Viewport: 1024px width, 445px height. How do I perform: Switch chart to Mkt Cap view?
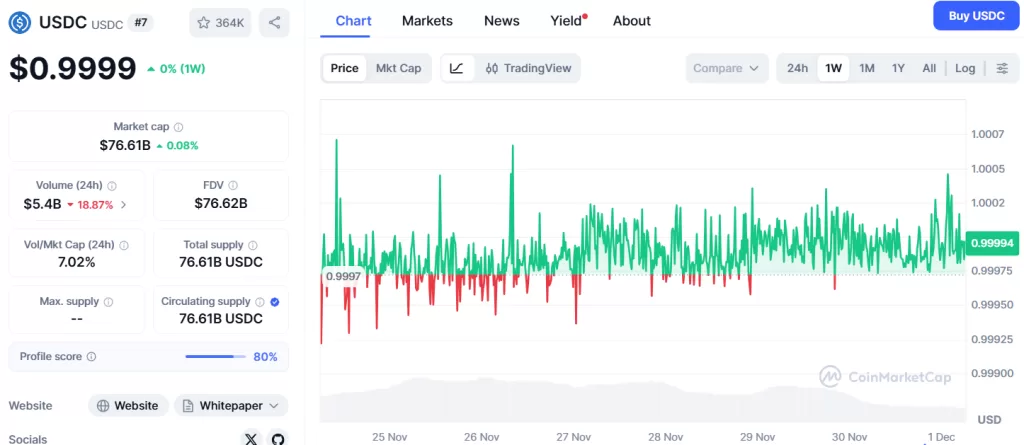coord(398,68)
